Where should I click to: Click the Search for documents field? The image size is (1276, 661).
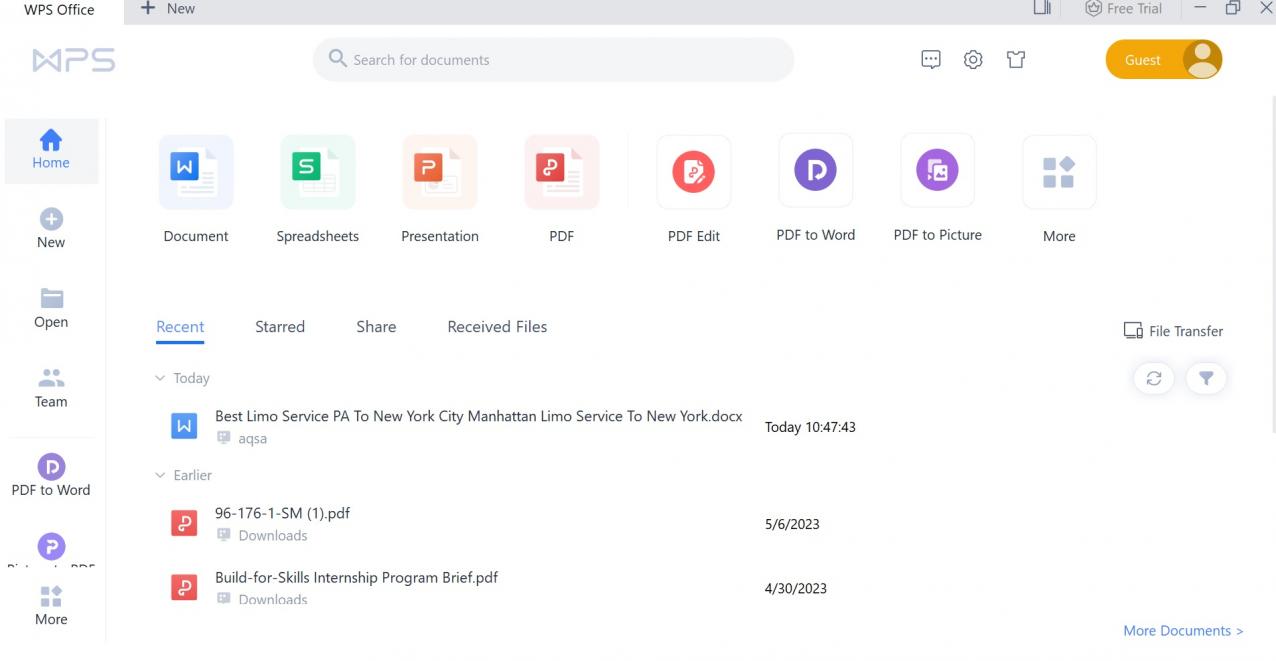[x=554, y=59]
